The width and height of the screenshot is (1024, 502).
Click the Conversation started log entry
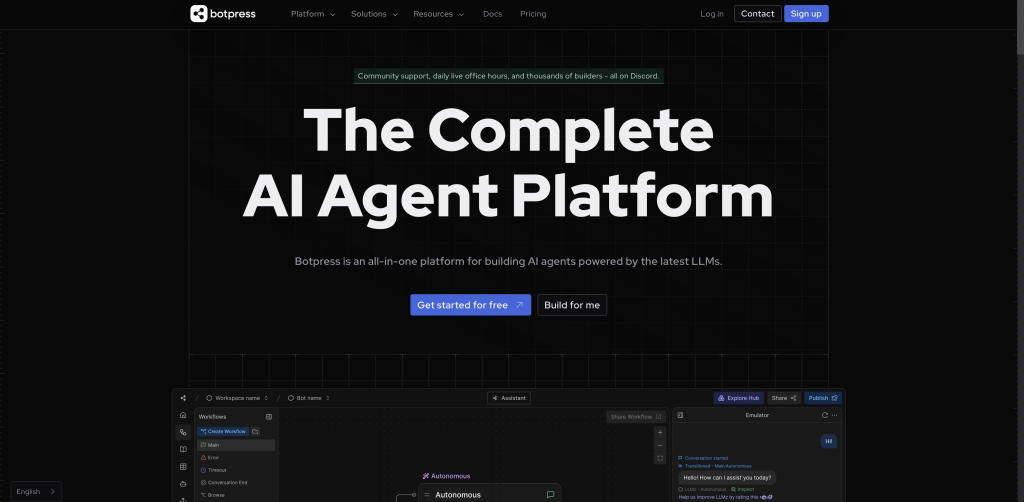[703, 458]
